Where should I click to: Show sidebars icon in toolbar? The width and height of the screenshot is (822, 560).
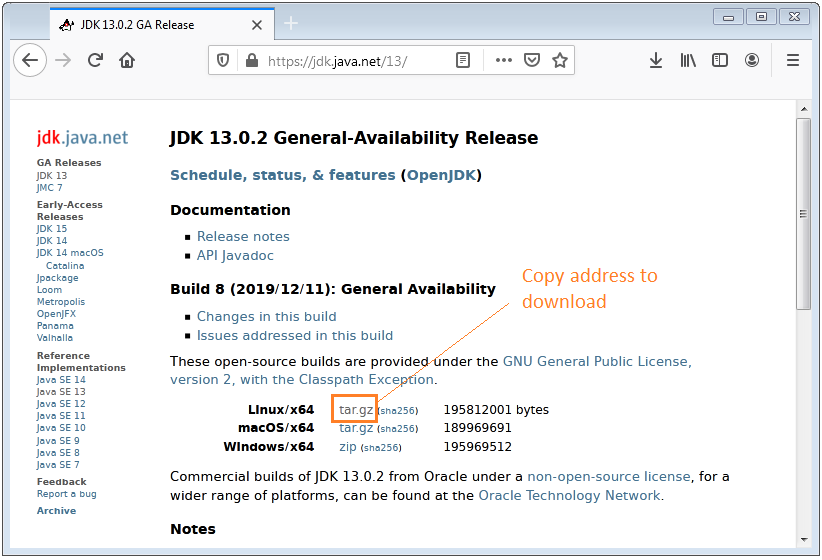pyautogui.click(x=720, y=60)
